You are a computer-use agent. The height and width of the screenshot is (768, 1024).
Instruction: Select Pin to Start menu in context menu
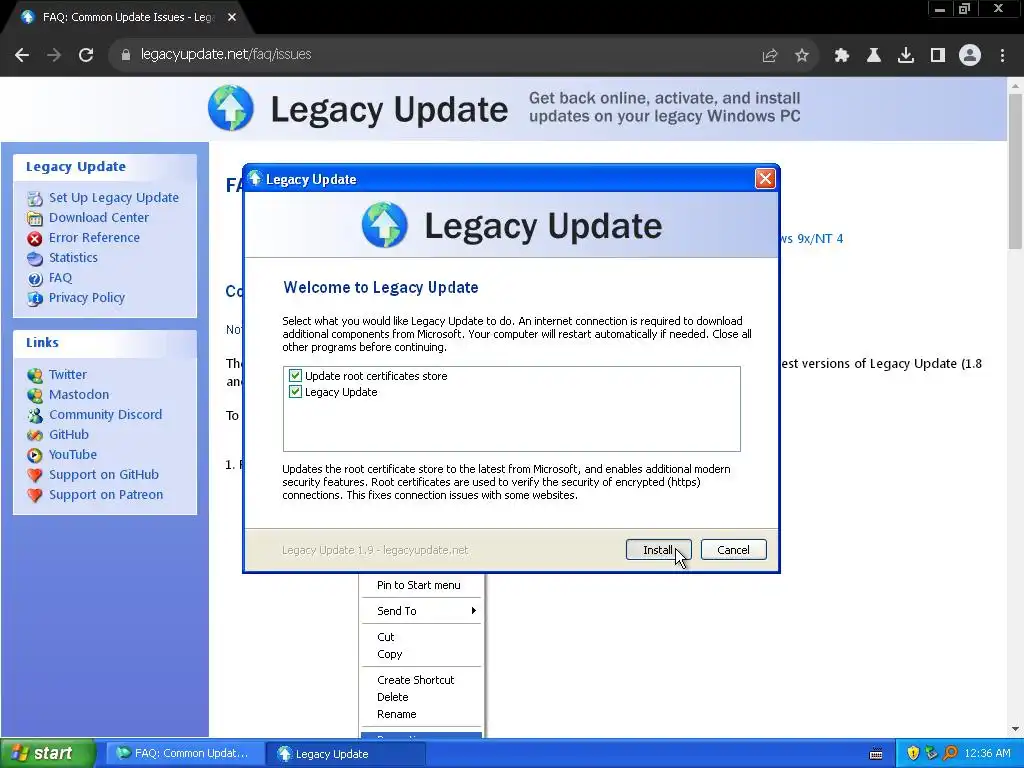[421, 585]
